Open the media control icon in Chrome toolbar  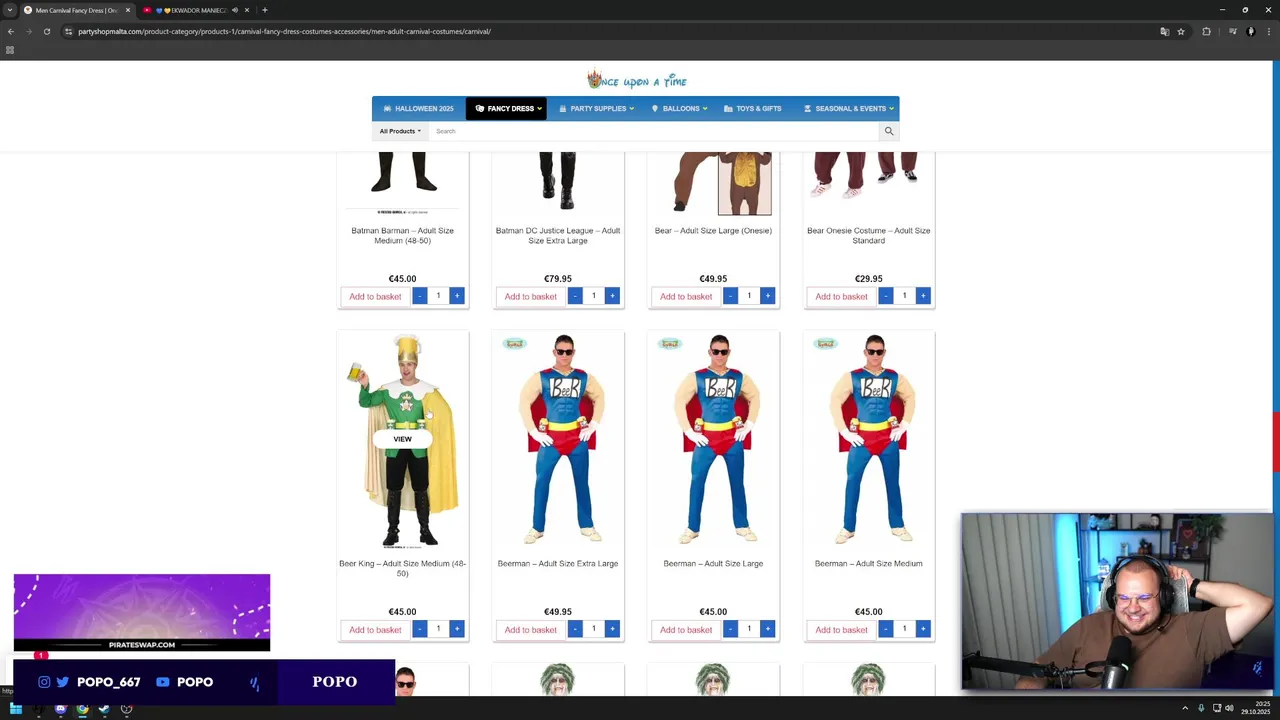pos(1233,31)
